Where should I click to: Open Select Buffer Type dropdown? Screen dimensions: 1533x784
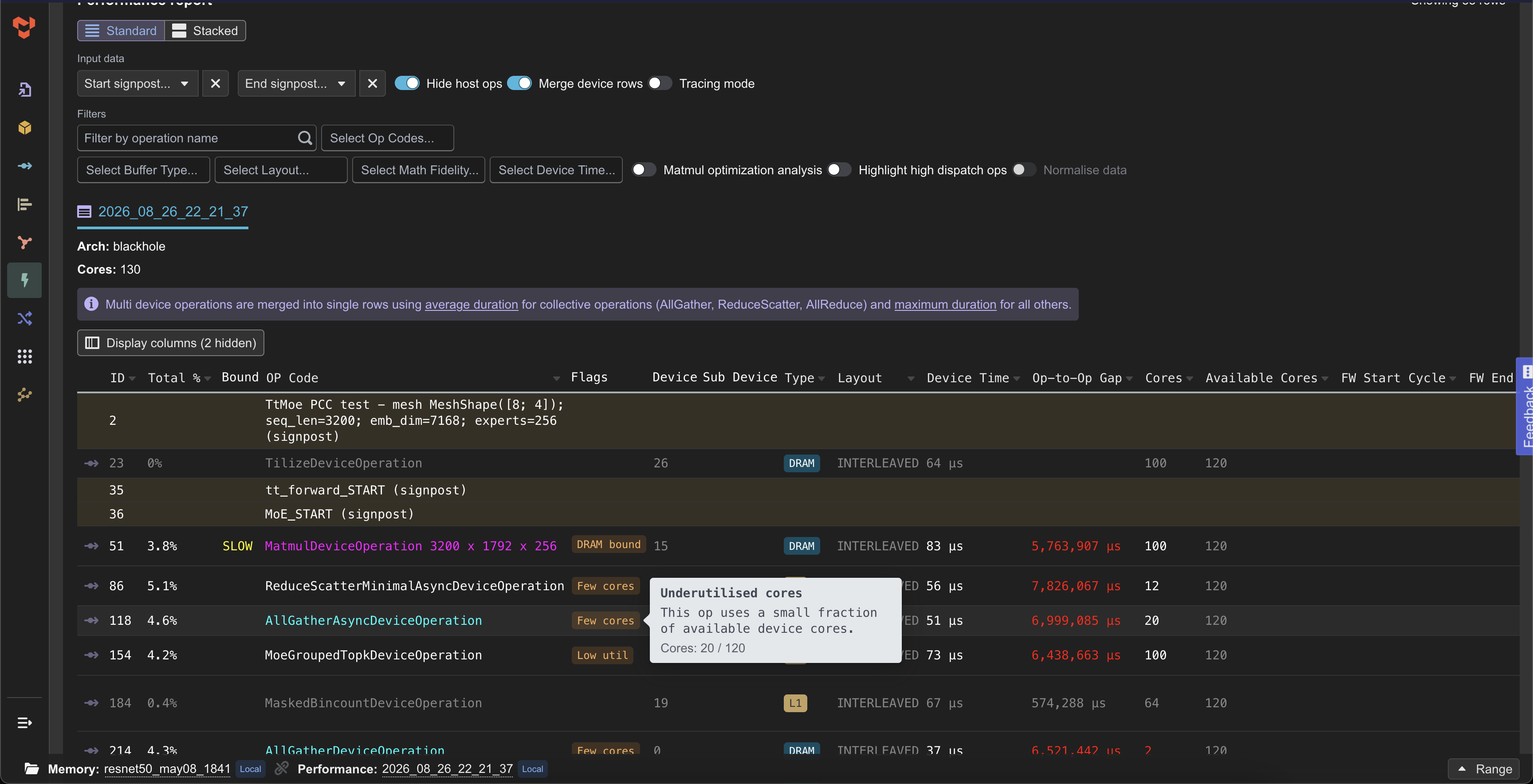pos(143,169)
